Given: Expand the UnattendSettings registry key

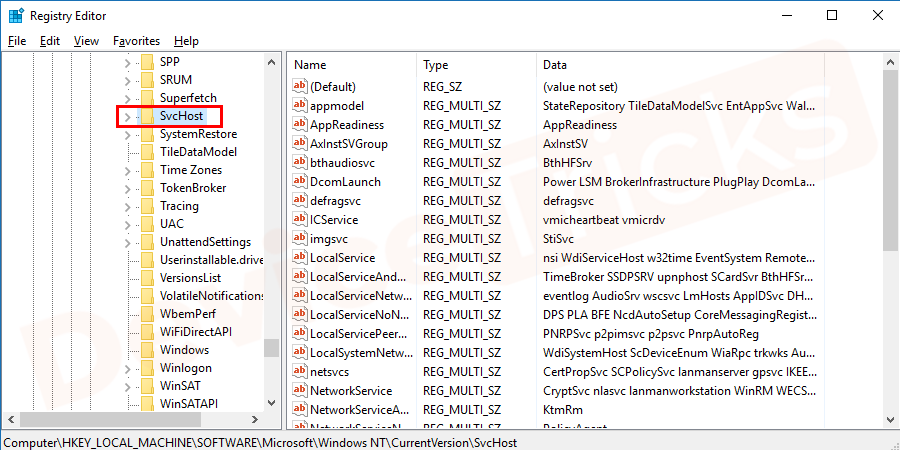Looking at the screenshot, I should click(x=127, y=242).
